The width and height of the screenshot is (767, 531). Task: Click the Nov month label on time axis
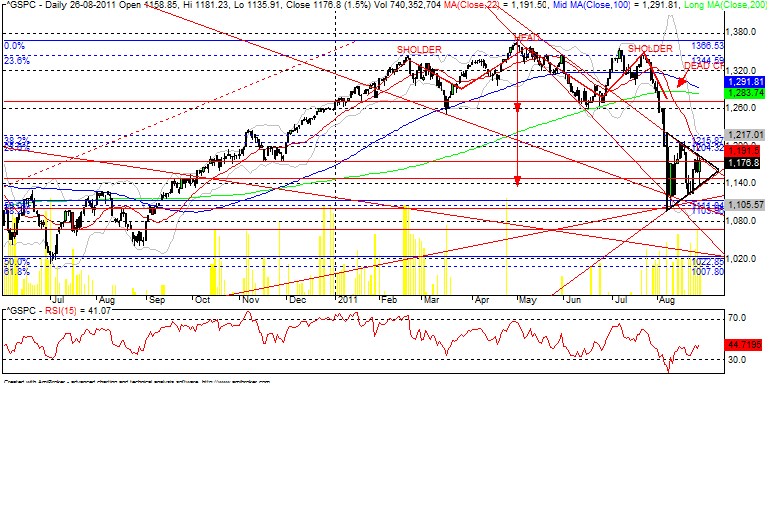click(x=250, y=300)
